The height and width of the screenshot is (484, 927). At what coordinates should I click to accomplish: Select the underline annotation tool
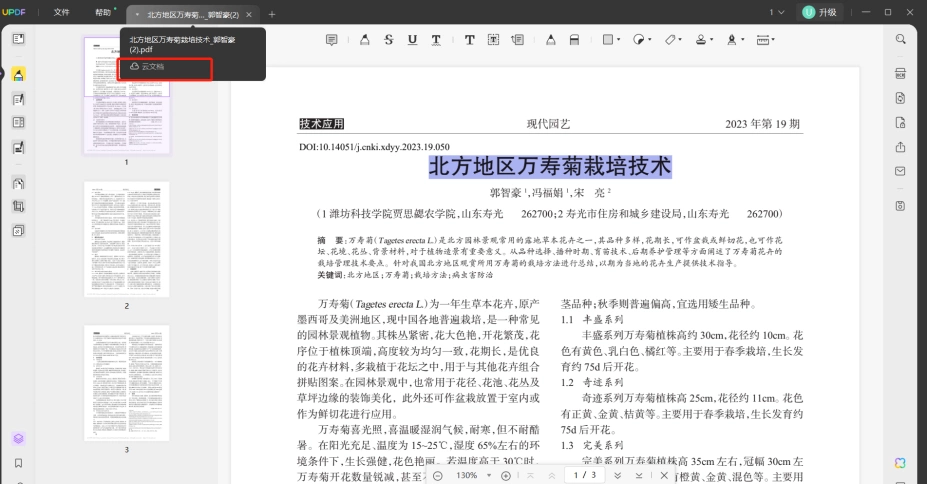(x=413, y=40)
